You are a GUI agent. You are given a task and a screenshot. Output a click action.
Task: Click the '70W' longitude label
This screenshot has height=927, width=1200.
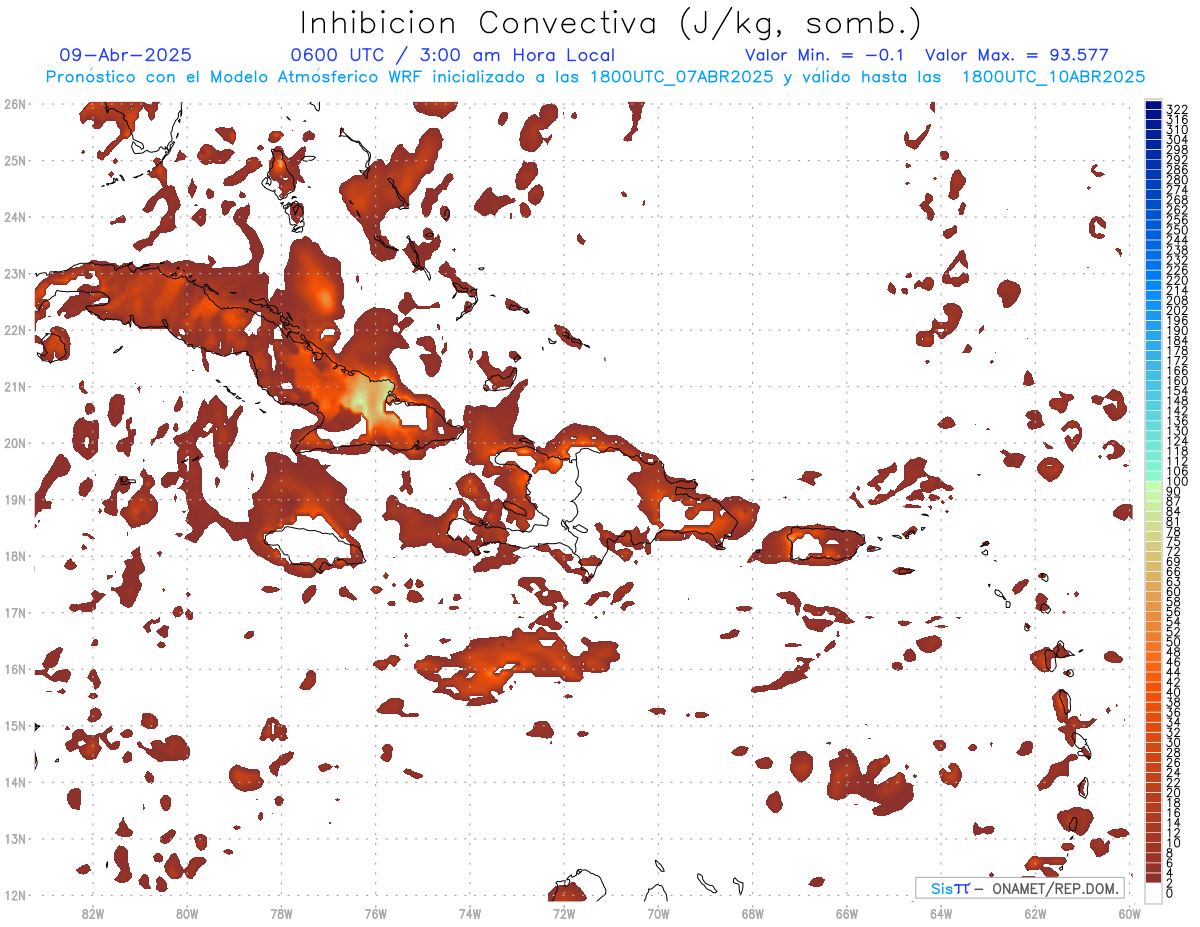point(658,913)
